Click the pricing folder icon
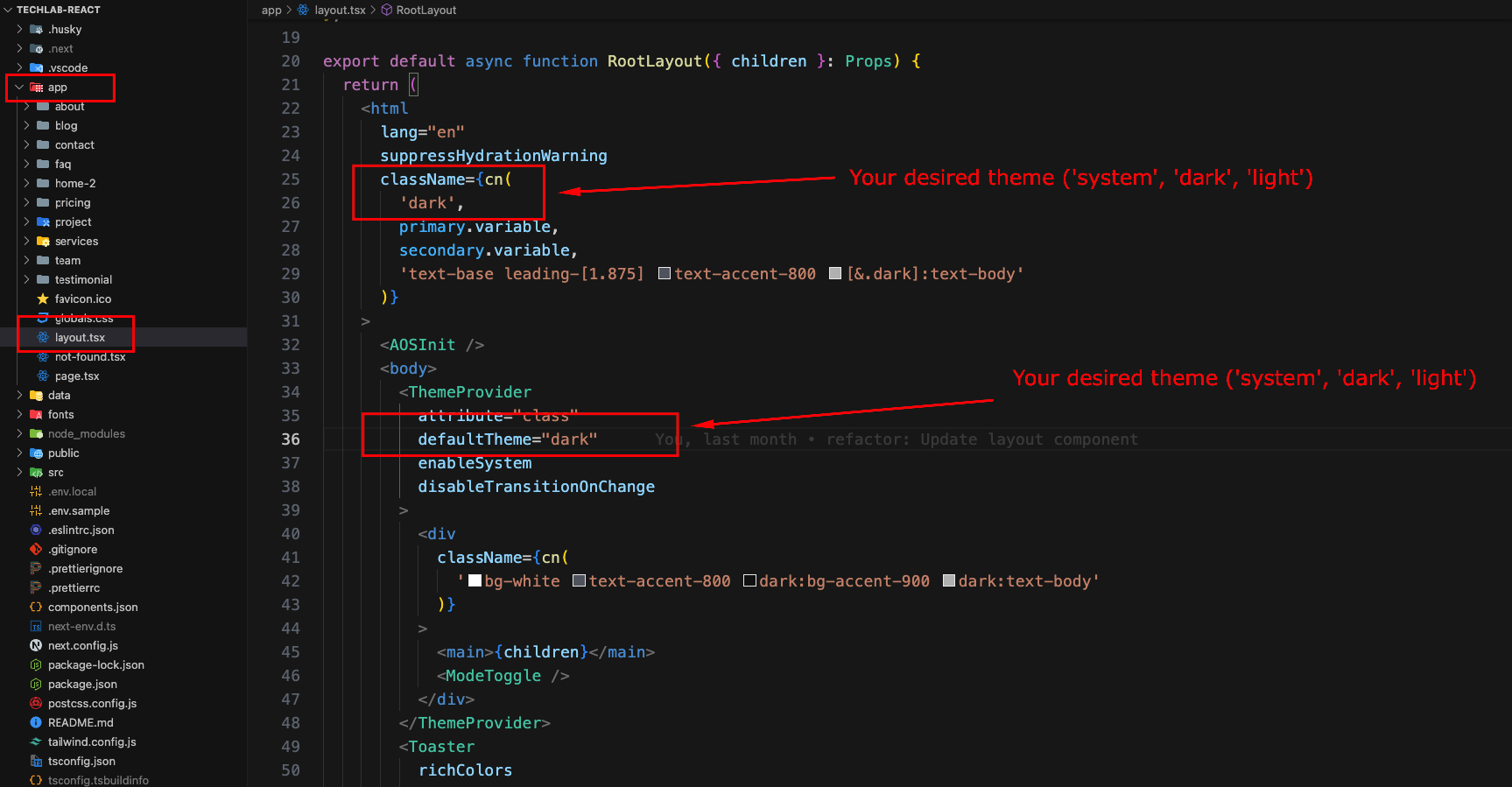 pyautogui.click(x=43, y=202)
